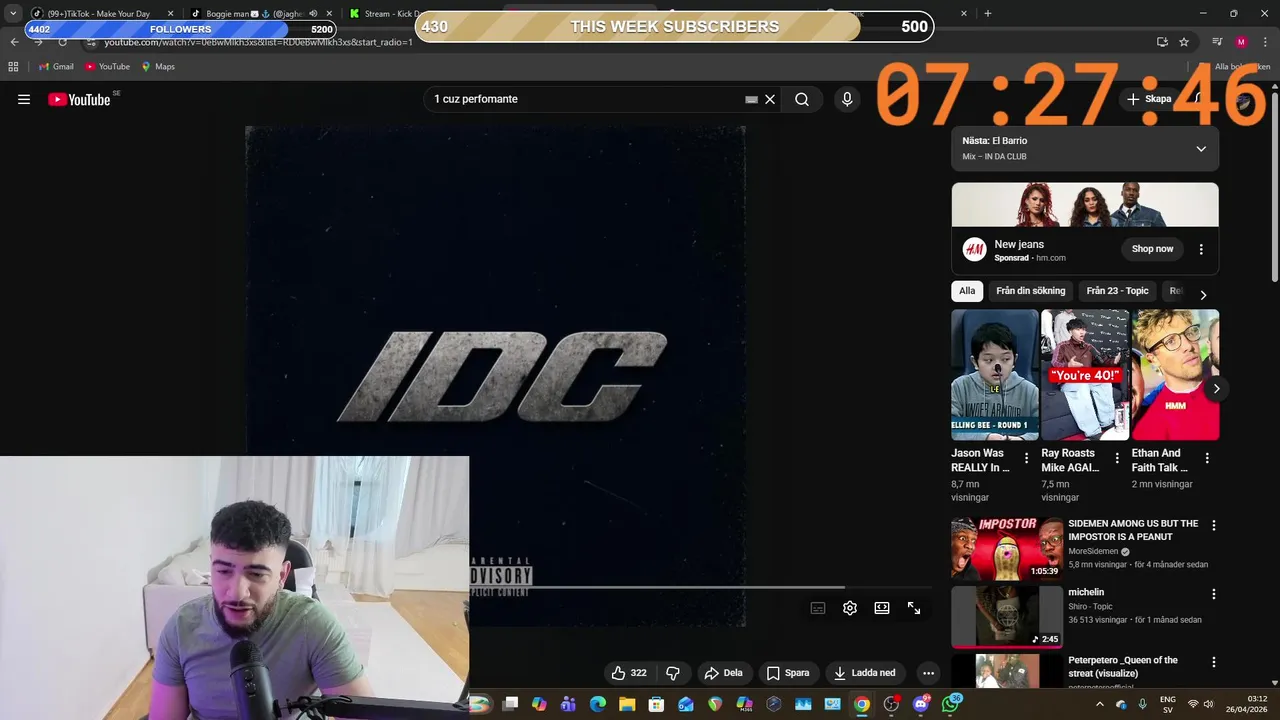Select the Alla filter chip
Screen dimensions: 1280x720
click(967, 291)
